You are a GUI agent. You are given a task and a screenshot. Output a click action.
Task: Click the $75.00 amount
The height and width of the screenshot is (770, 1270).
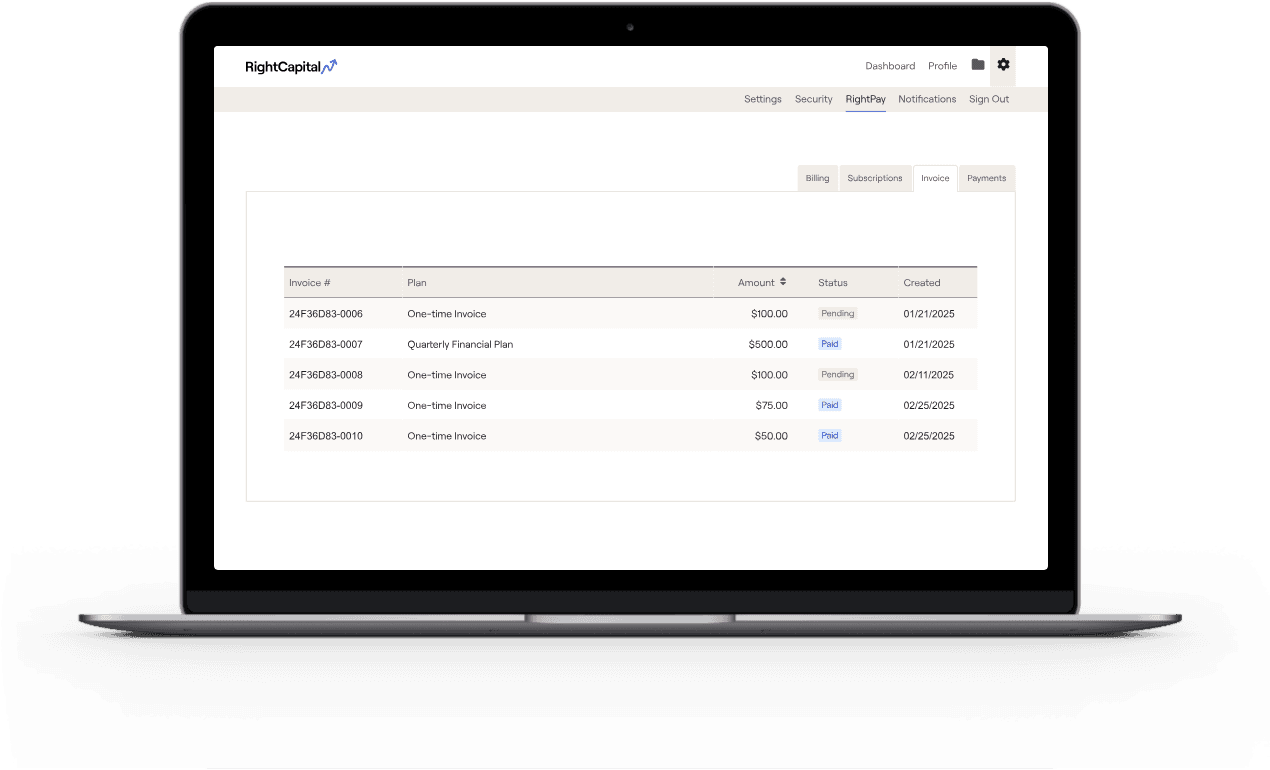772,406
